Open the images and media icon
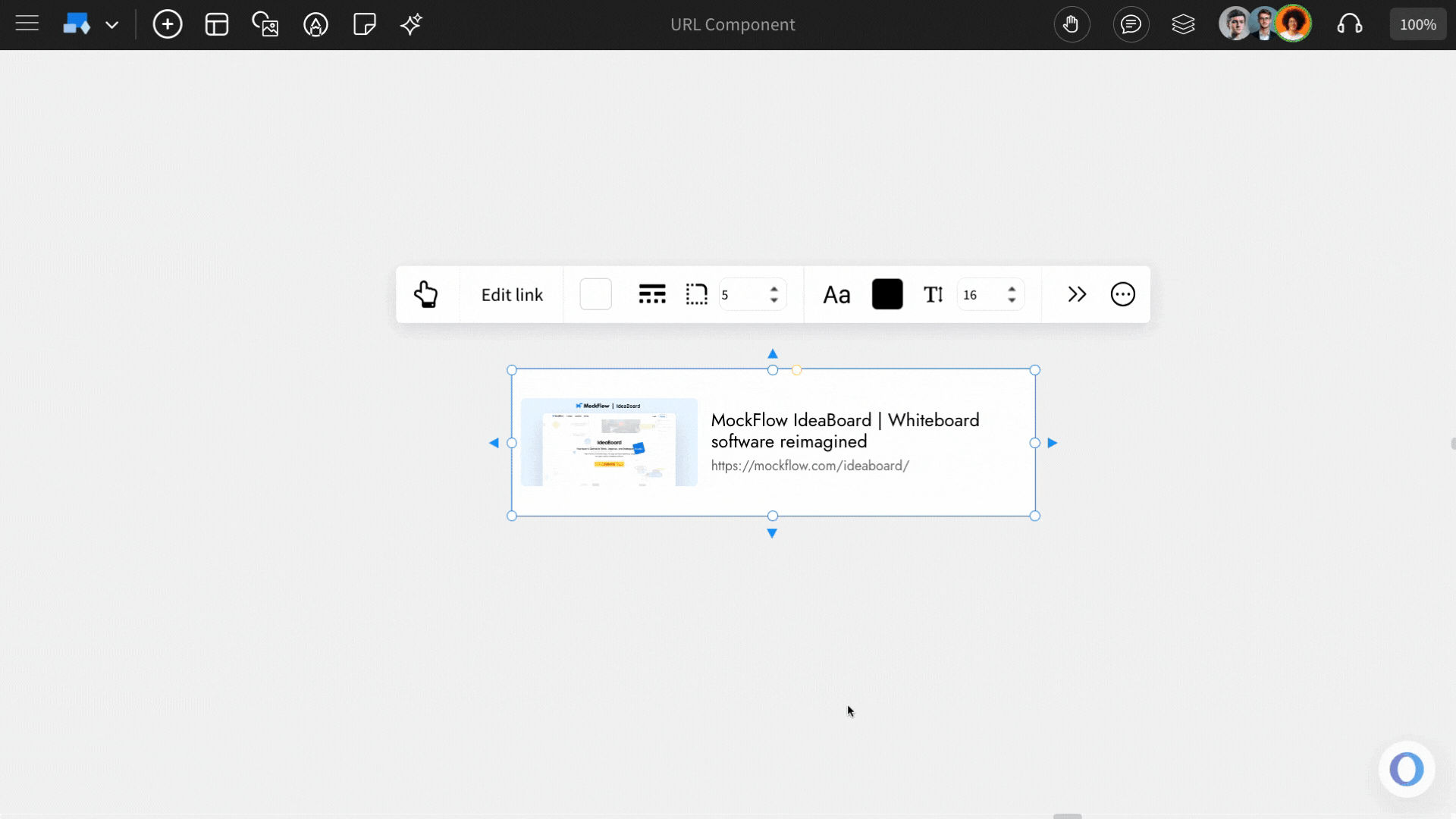The height and width of the screenshot is (819, 1456). pos(265,24)
